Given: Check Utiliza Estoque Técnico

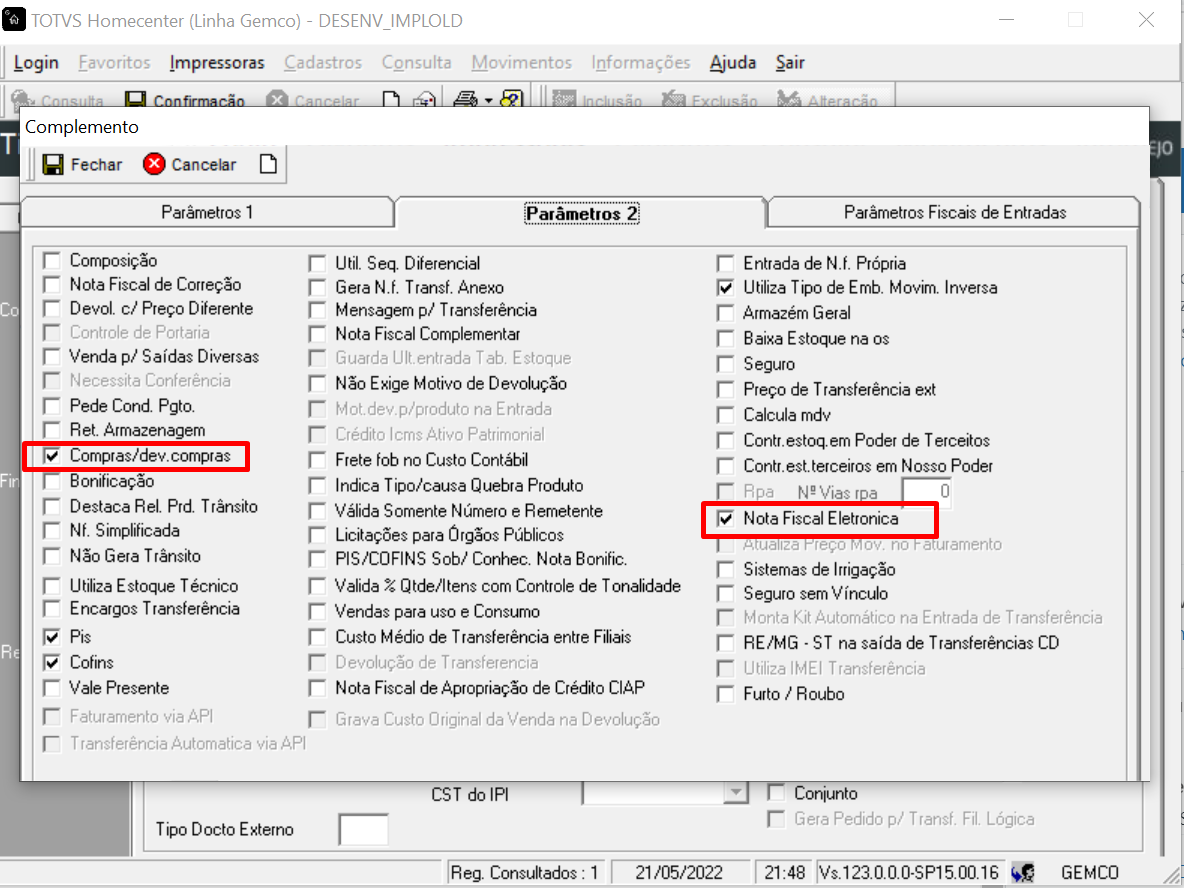Looking at the screenshot, I should click(x=51, y=587).
